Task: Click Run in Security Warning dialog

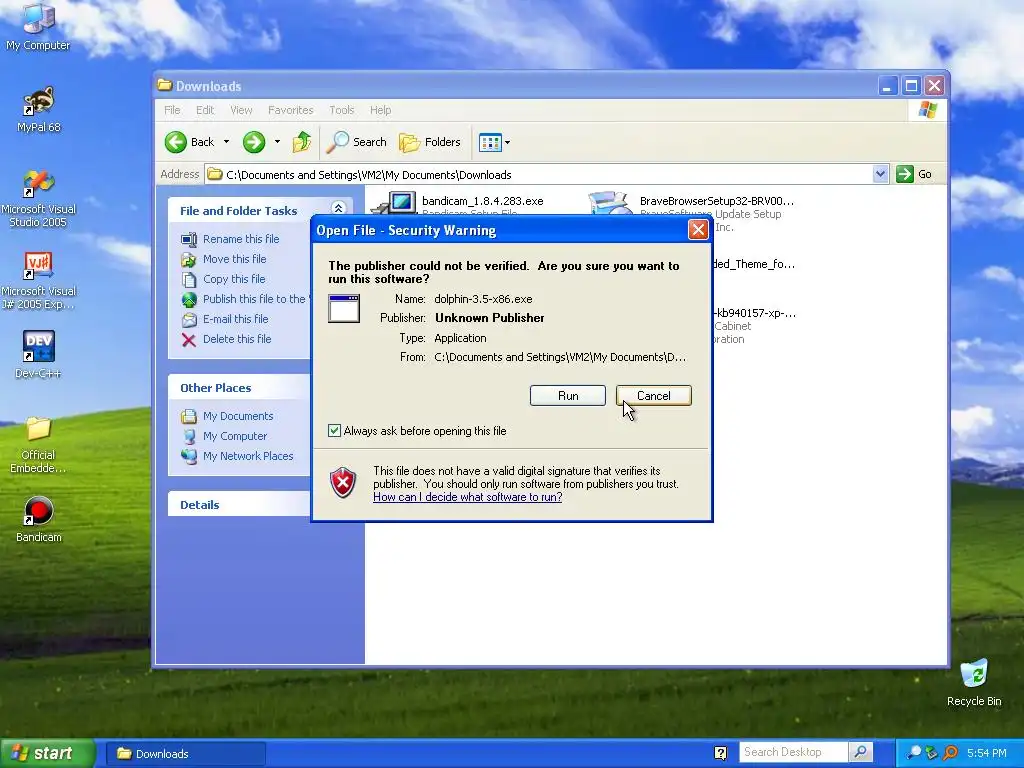Action: click(568, 396)
